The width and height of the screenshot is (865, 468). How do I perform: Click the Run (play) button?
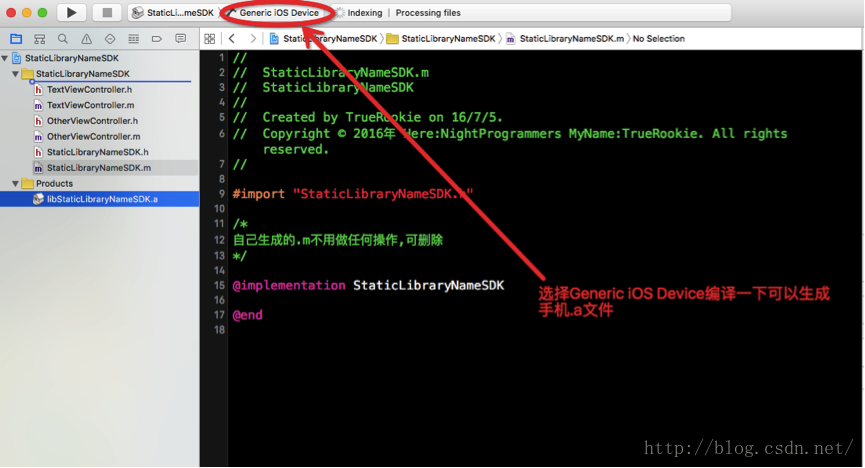point(71,12)
